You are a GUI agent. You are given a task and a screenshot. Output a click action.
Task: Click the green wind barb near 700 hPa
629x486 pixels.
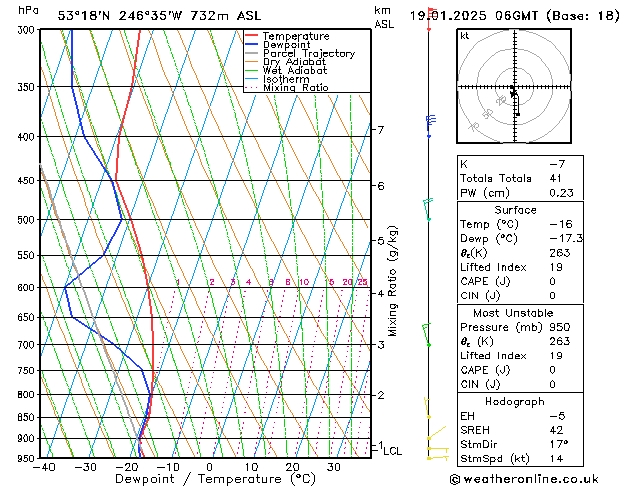[x=426, y=334]
